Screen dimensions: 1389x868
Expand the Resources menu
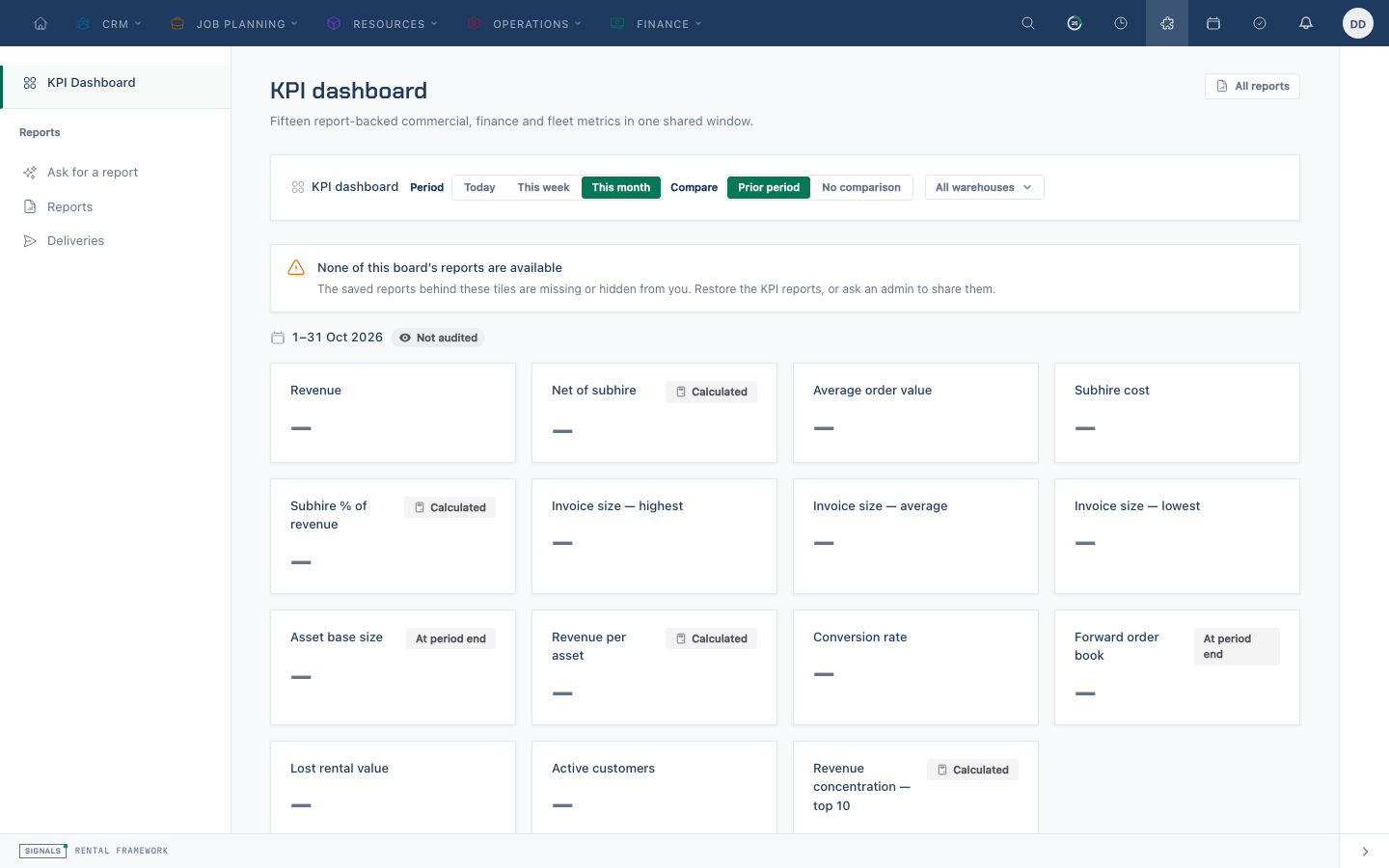pyautogui.click(x=382, y=23)
